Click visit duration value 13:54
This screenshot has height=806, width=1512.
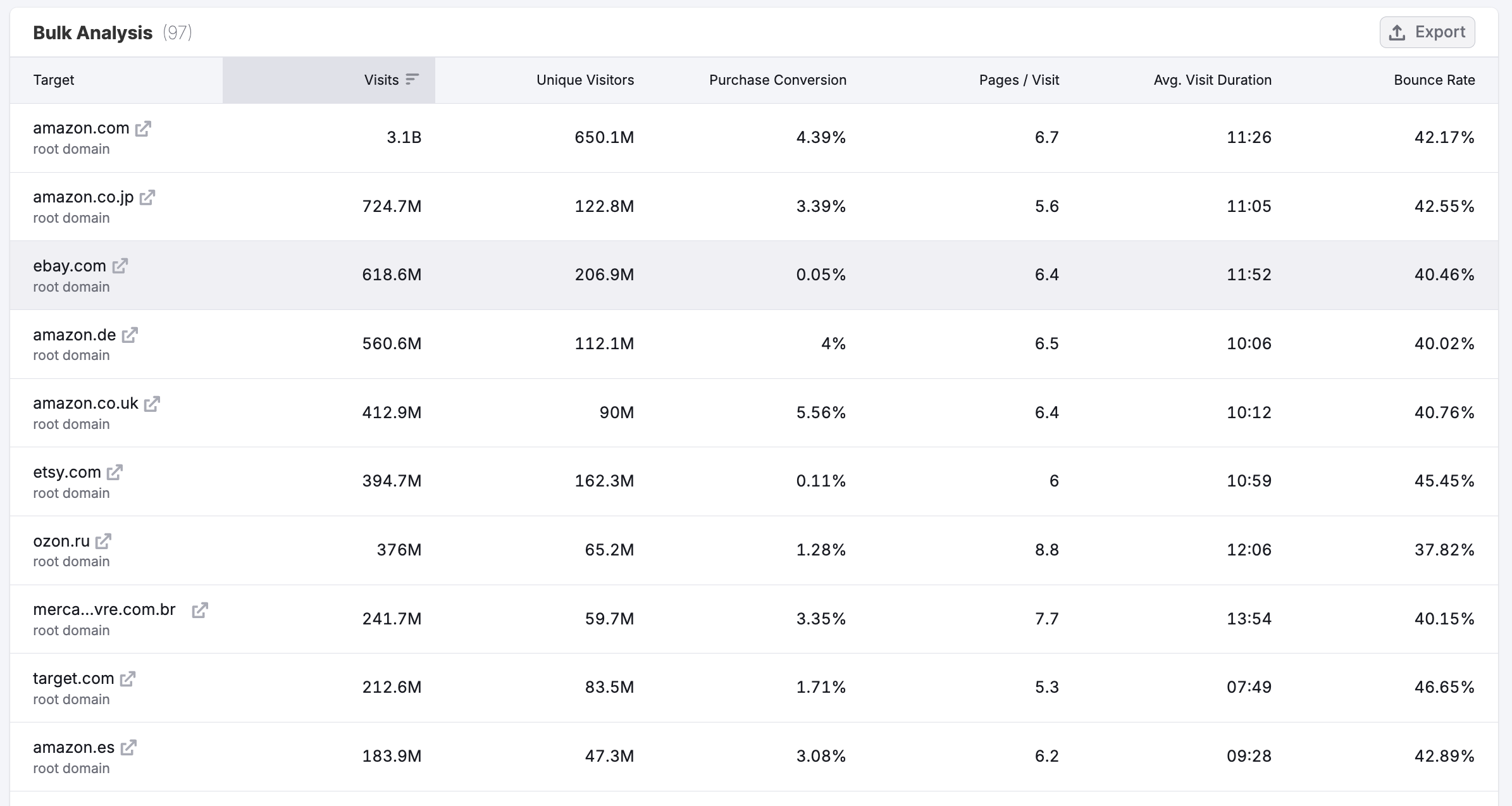click(x=1249, y=619)
